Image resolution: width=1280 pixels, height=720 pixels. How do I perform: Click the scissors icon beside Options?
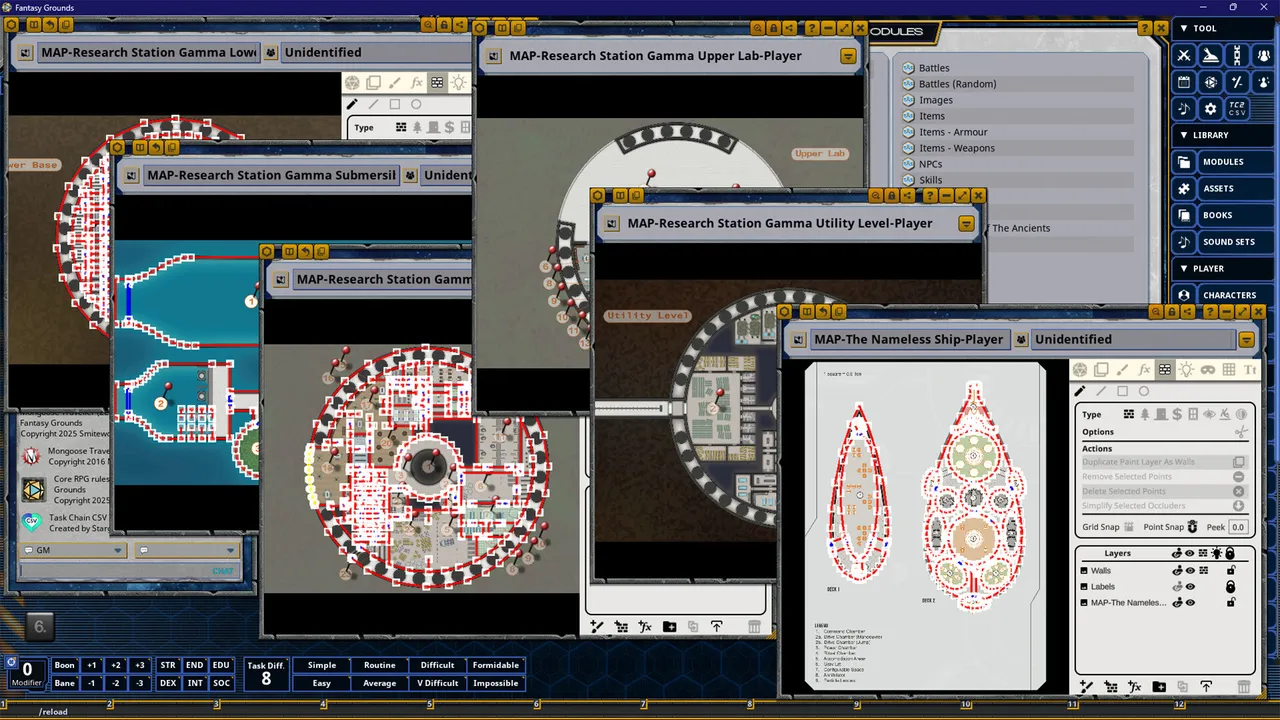pyautogui.click(x=1240, y=432)
